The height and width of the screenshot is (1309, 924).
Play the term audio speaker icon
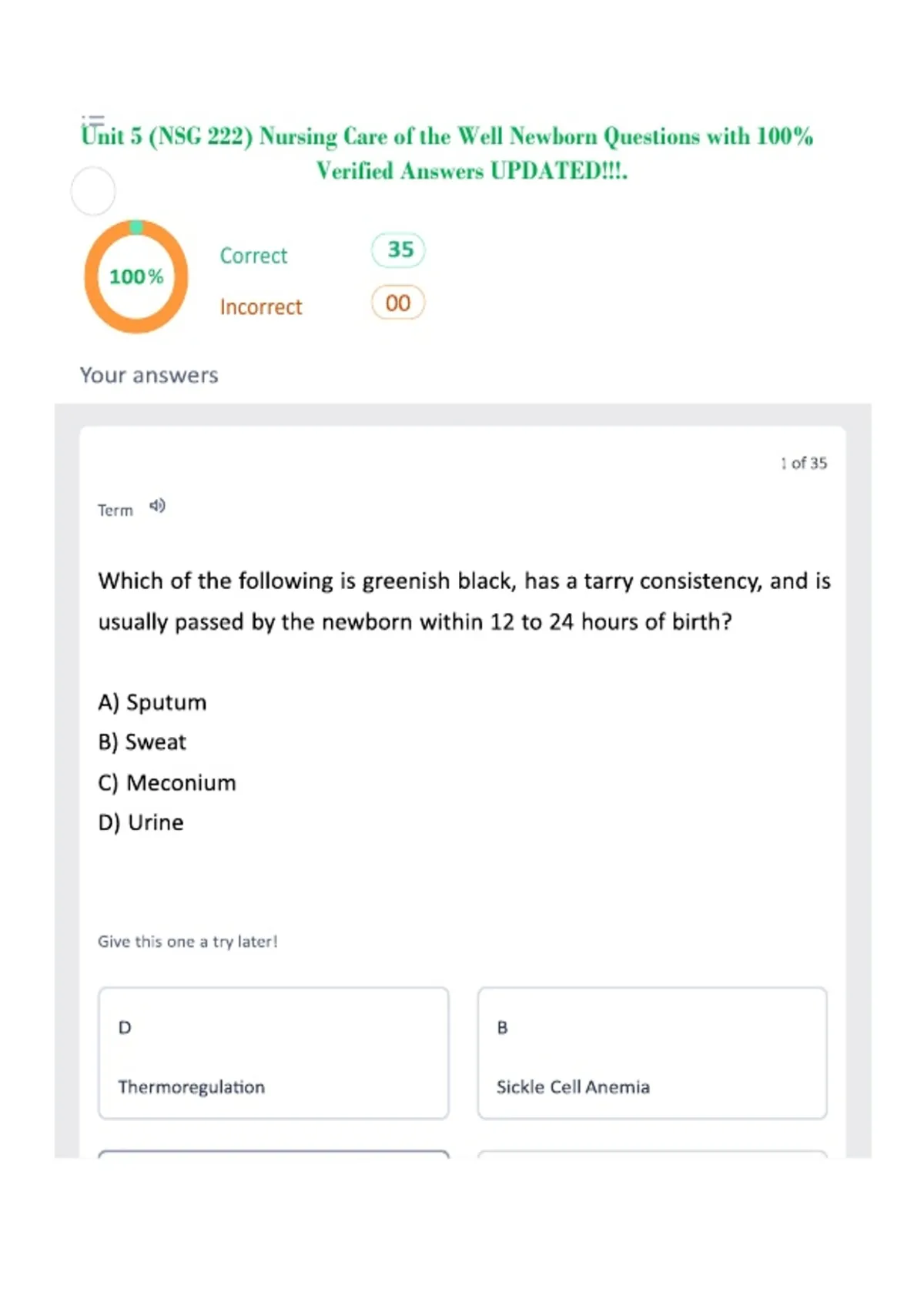pos(157,506)
